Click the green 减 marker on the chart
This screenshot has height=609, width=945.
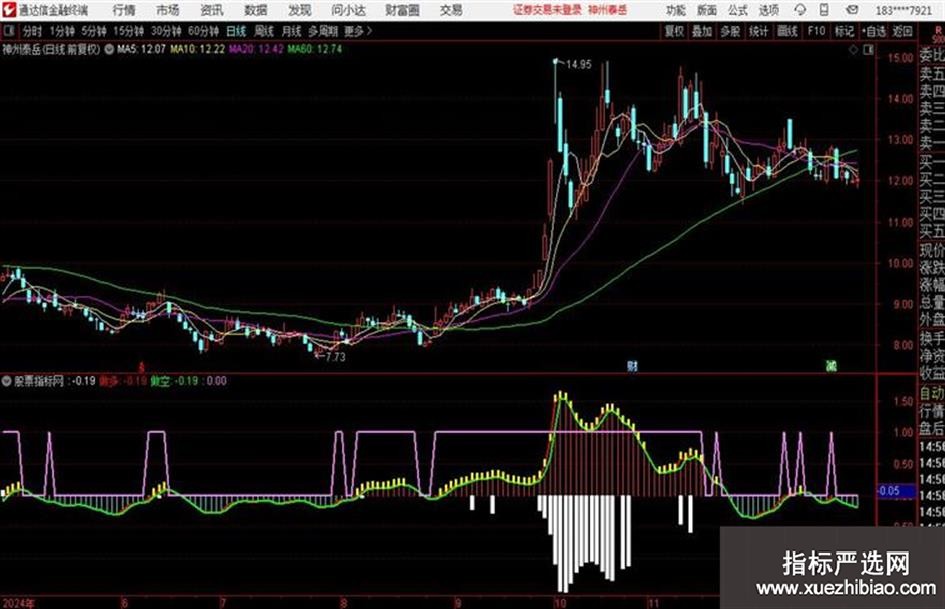coord(832,366)
